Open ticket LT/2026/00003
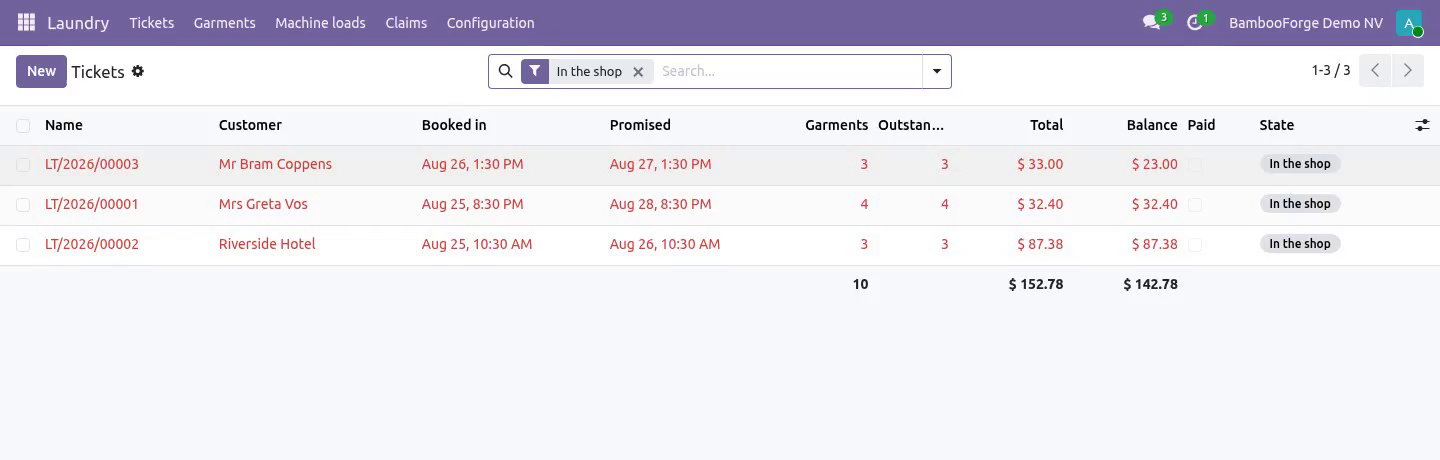This screenshot has height=460, width=1440. (92, 164)
